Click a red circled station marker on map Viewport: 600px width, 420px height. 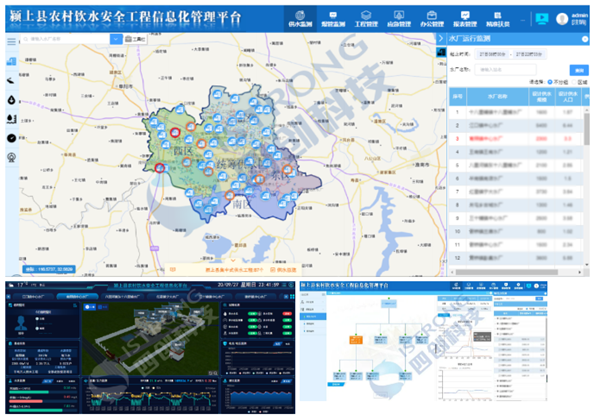pyautogui.click(x=174, y=130)
